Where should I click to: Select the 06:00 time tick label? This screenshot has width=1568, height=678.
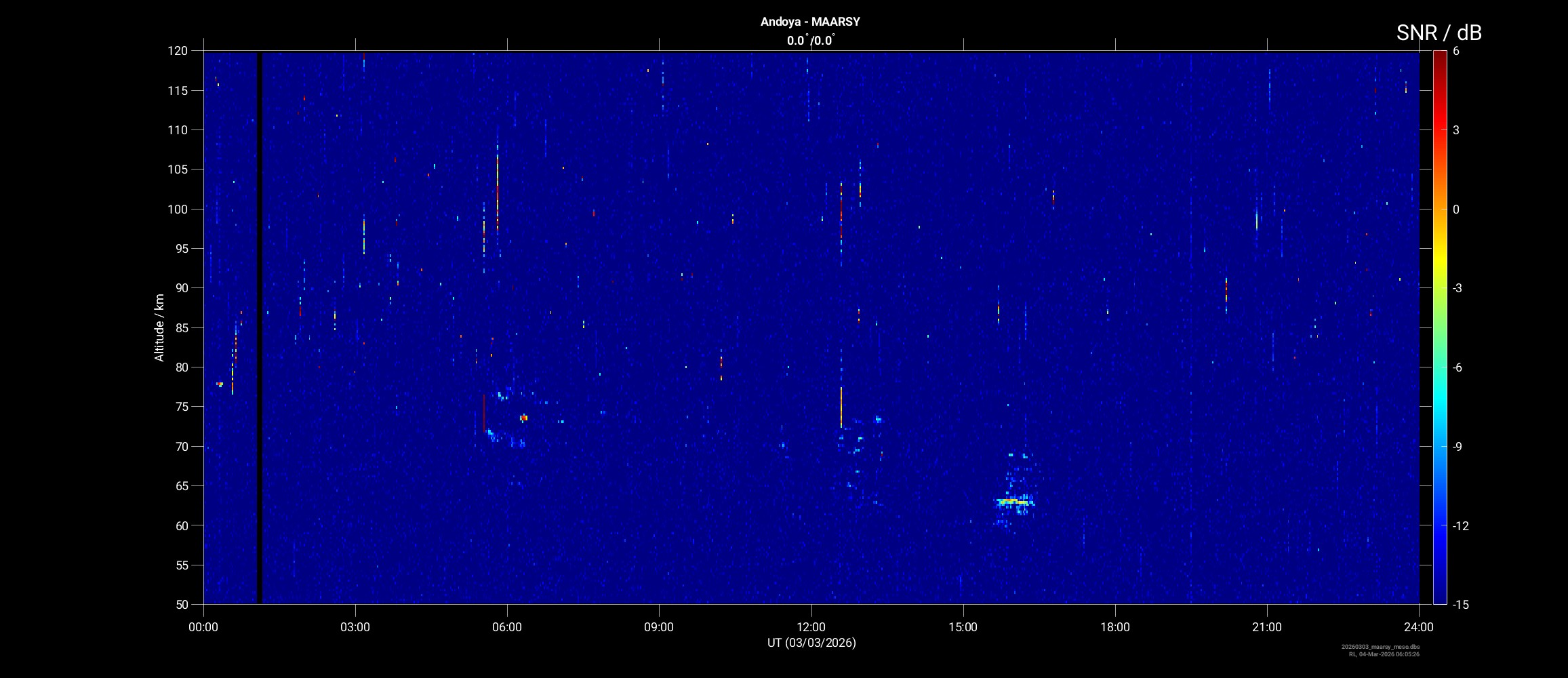507,627
